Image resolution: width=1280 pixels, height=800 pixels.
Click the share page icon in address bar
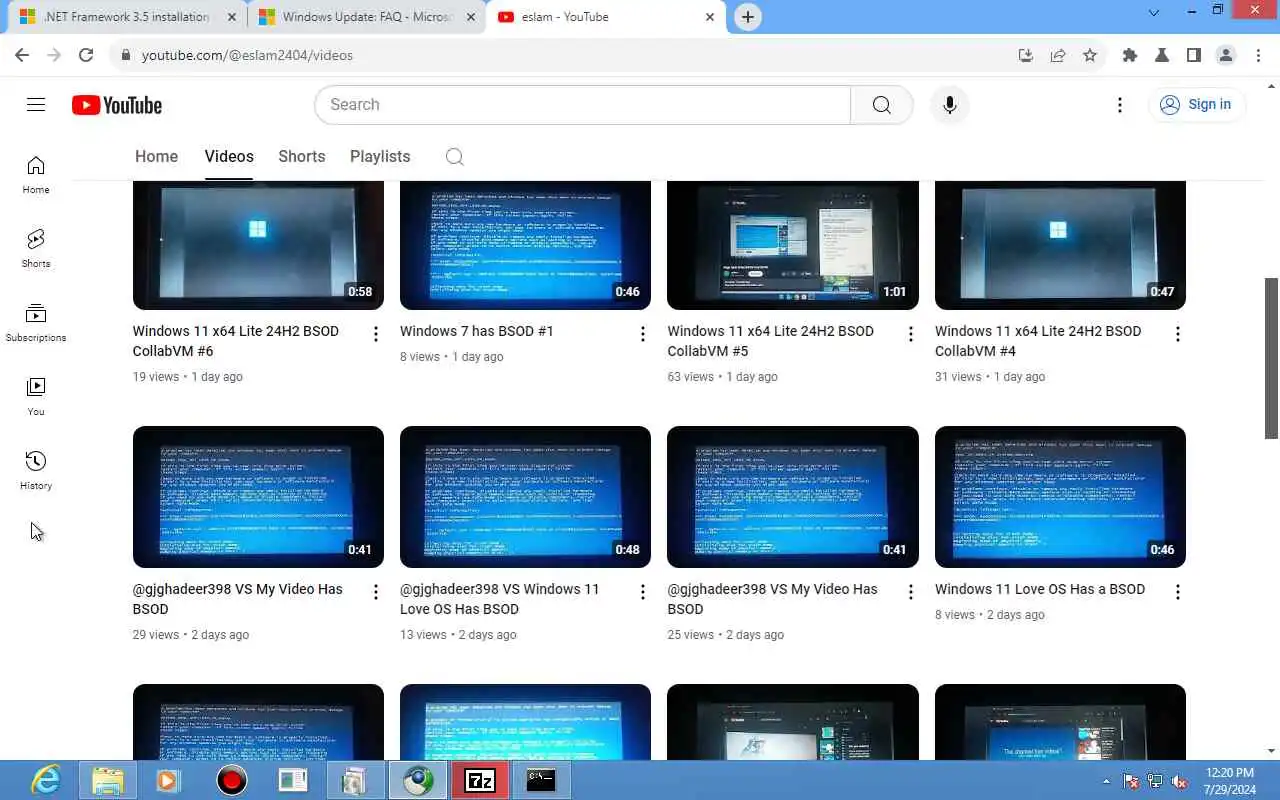click(1058, 55)
